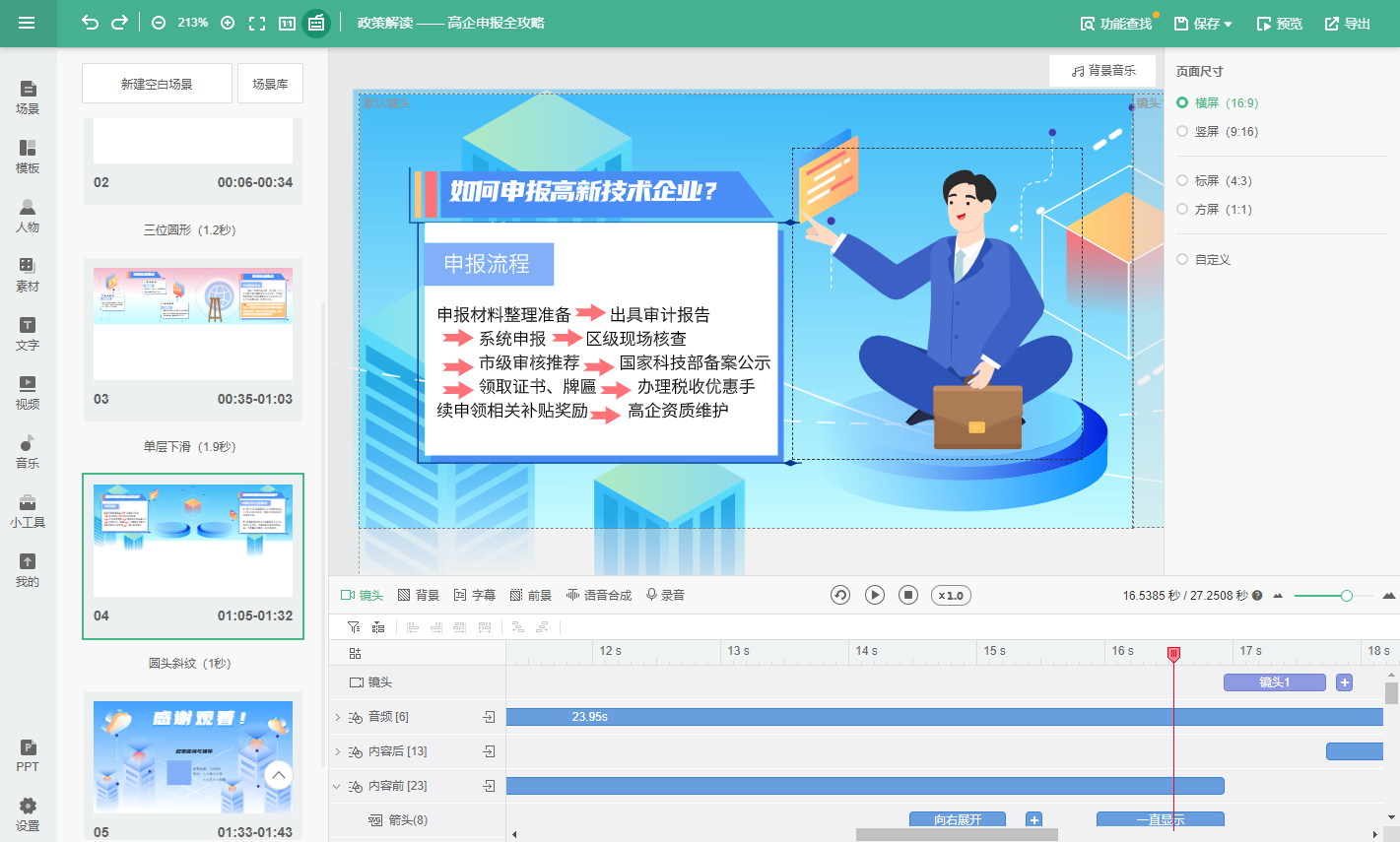Toggle the green highlighted toolbar icon

(x=316, y=23)
